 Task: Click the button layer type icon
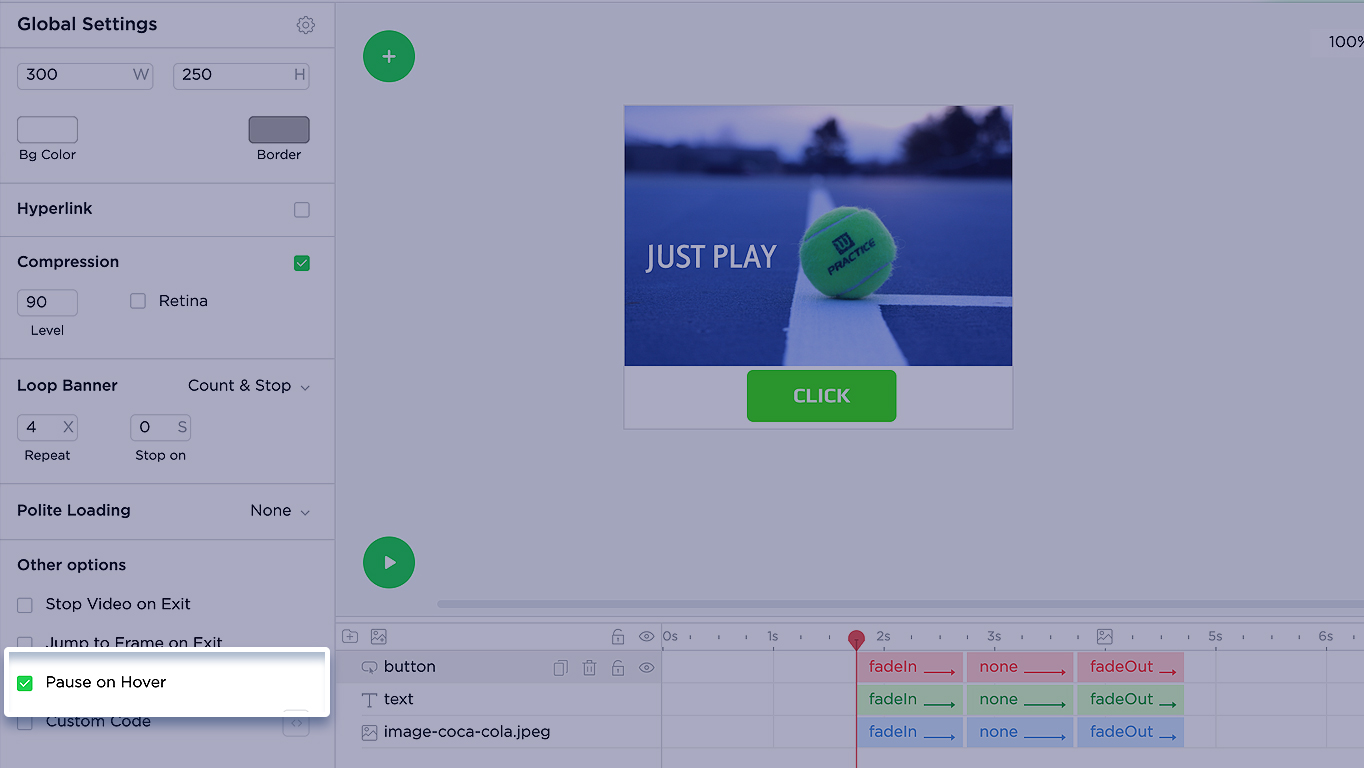click(370, 667)
